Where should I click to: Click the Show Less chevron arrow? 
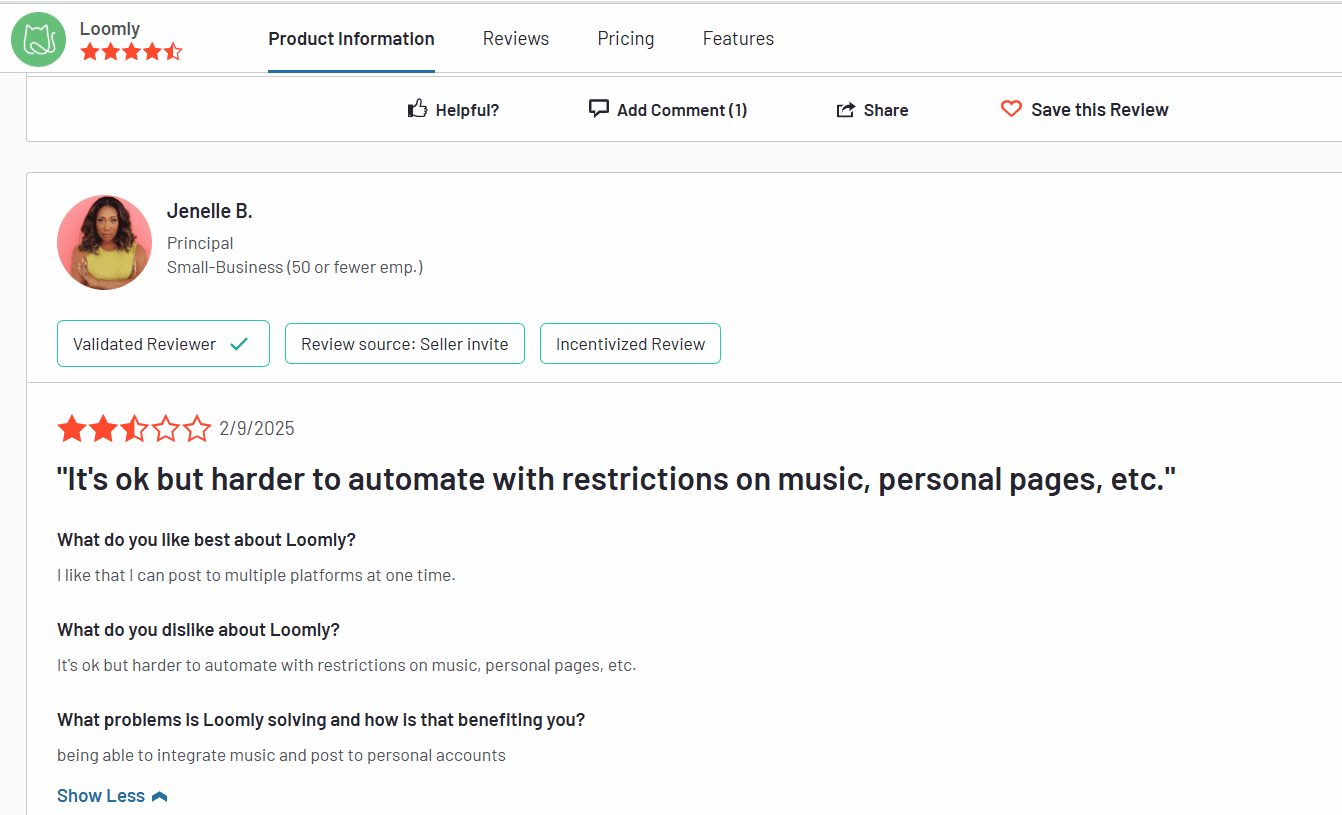(x=159, y=797)
